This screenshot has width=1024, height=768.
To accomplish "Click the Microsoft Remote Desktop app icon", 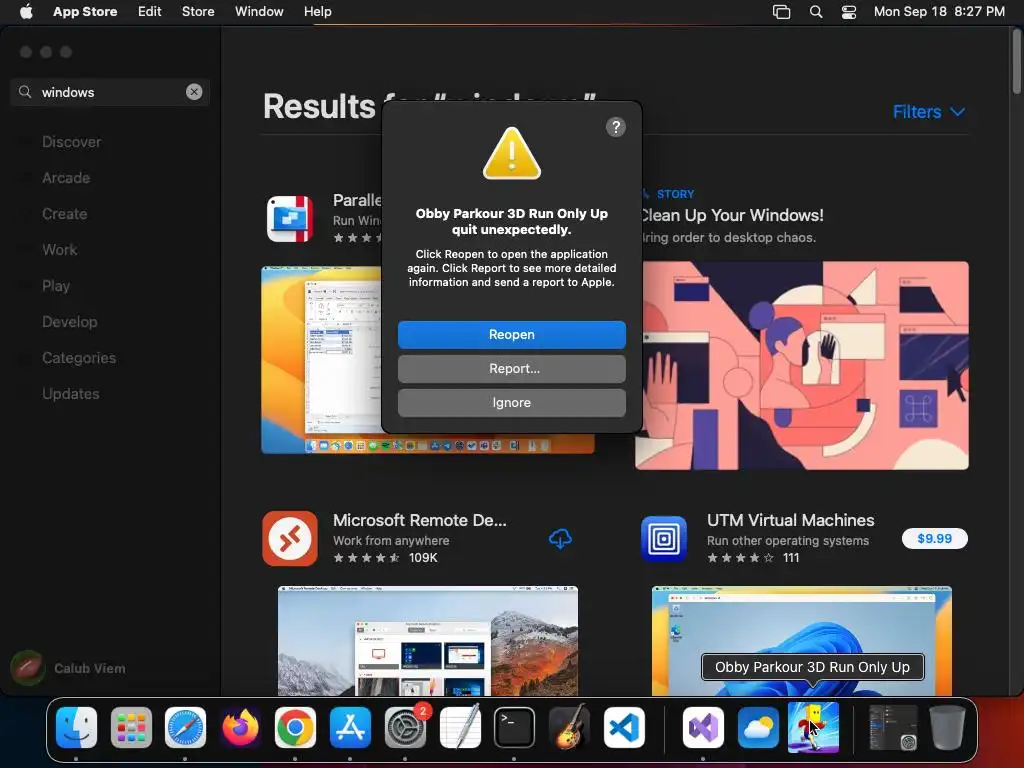I will [x=290, y=538].
